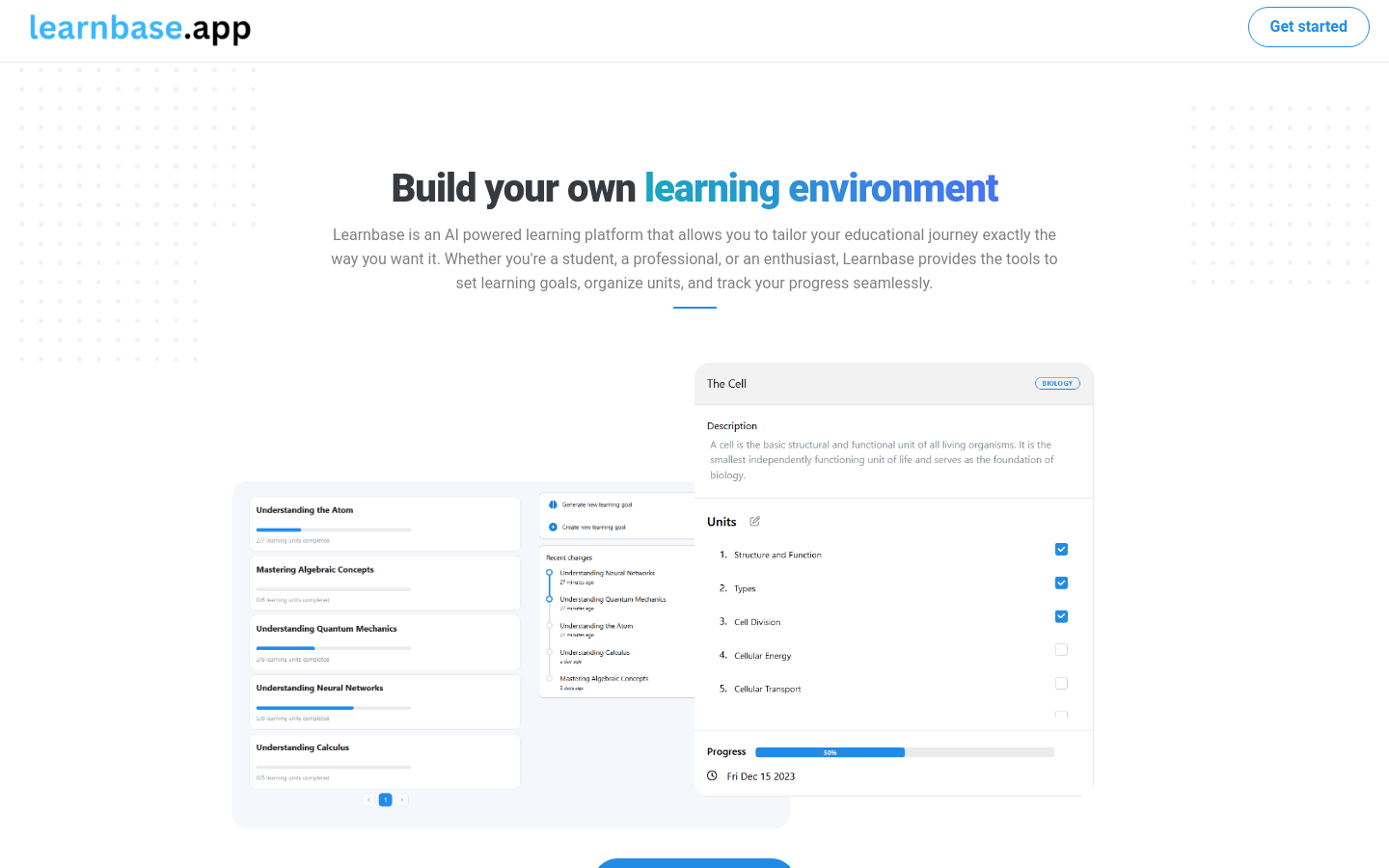Open the Understanding Neural Networks goal card
Screen dimensions: 1389x868
coord(385,702)
